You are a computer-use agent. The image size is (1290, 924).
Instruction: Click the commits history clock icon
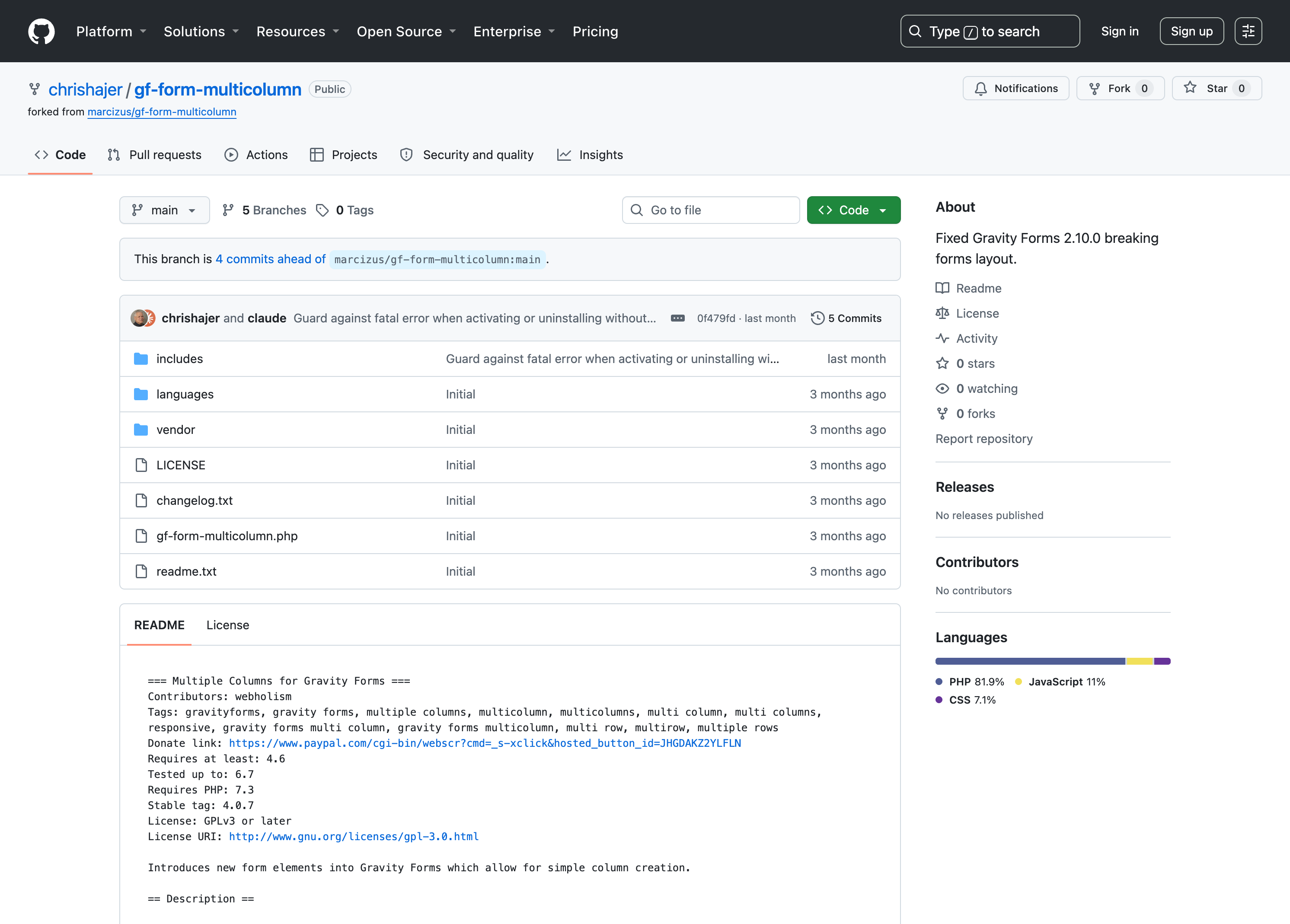coord(817,318)
